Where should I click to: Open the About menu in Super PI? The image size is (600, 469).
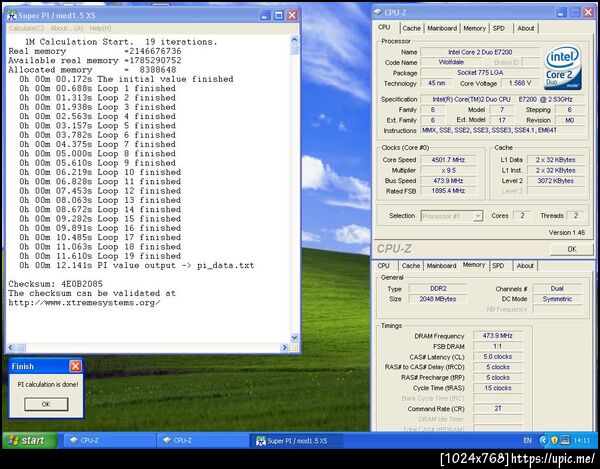(x=67, y=28)
